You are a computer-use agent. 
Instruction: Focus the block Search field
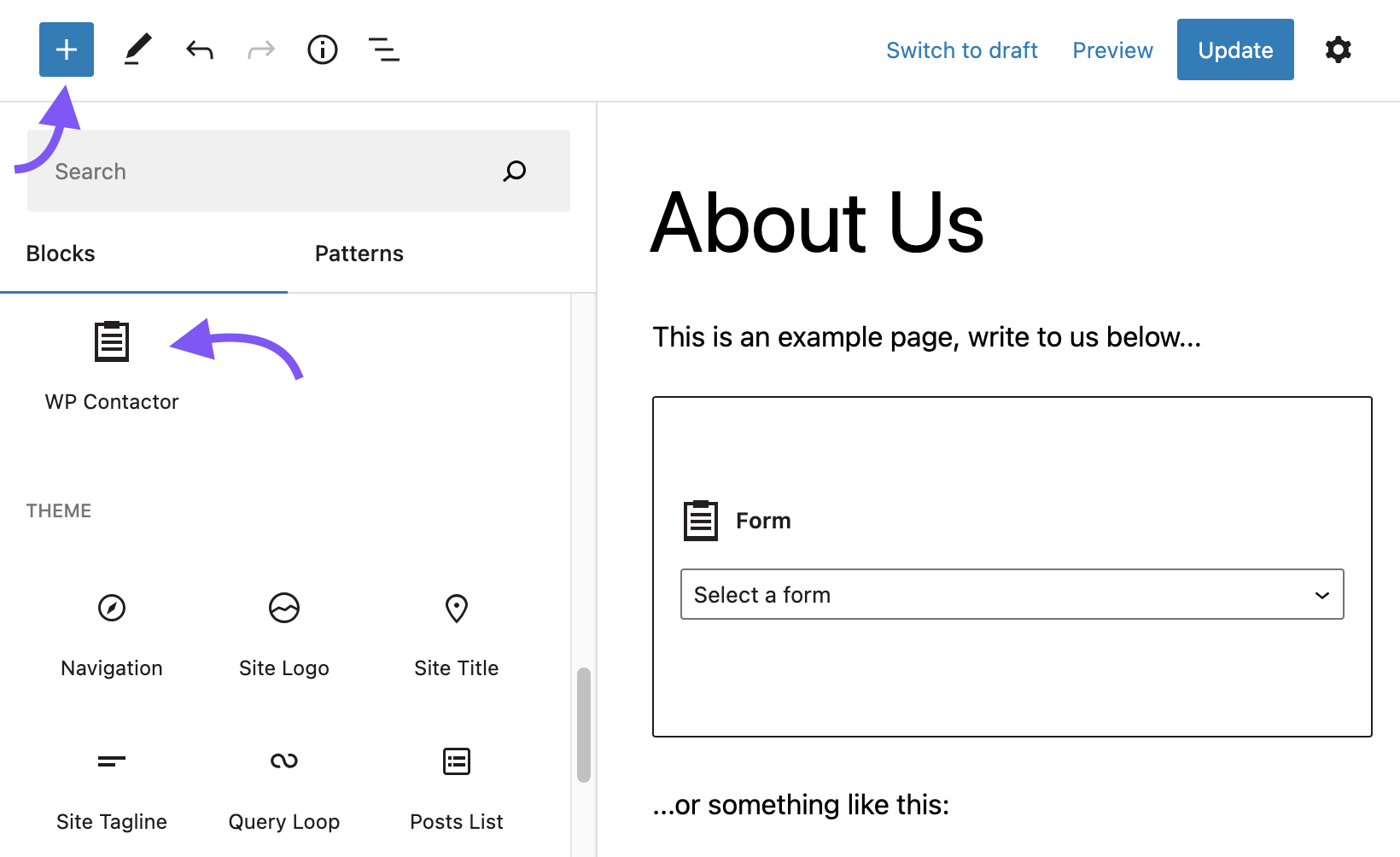coord(299,171)
